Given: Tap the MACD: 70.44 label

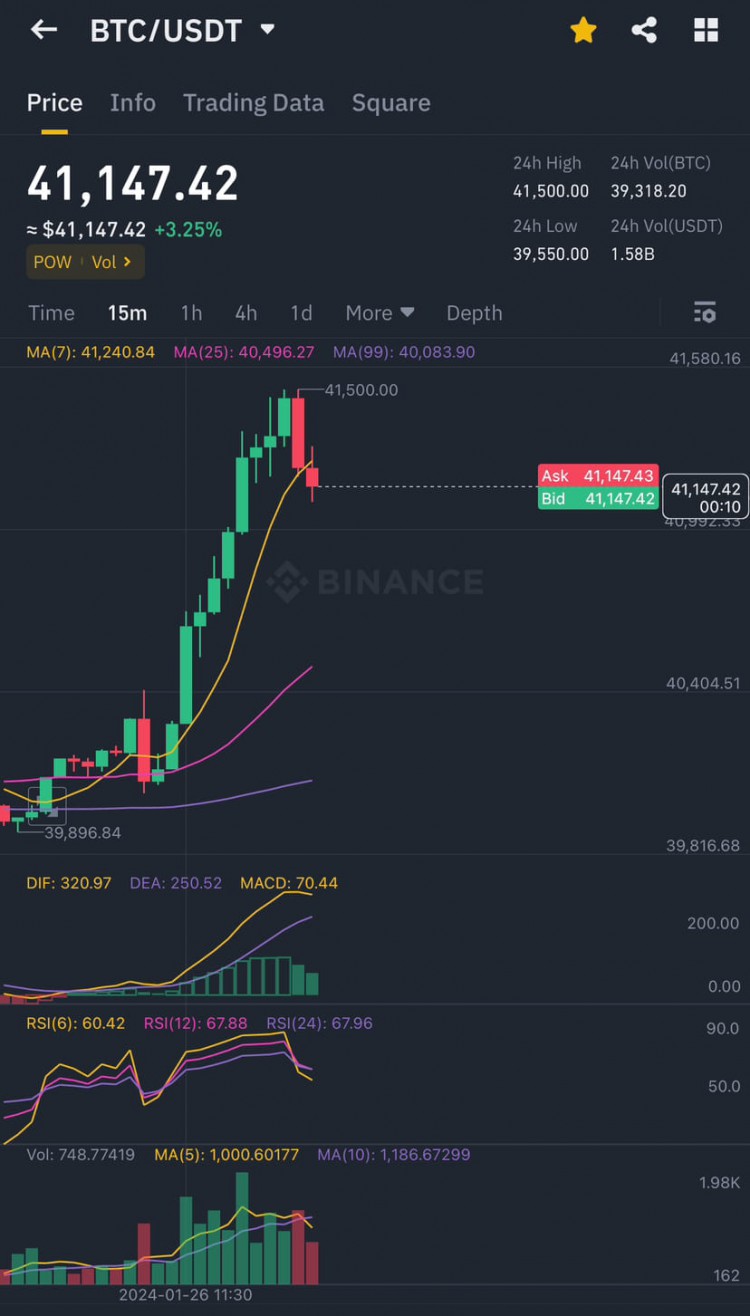Looking at the screenshot, I should coord(289,883).
